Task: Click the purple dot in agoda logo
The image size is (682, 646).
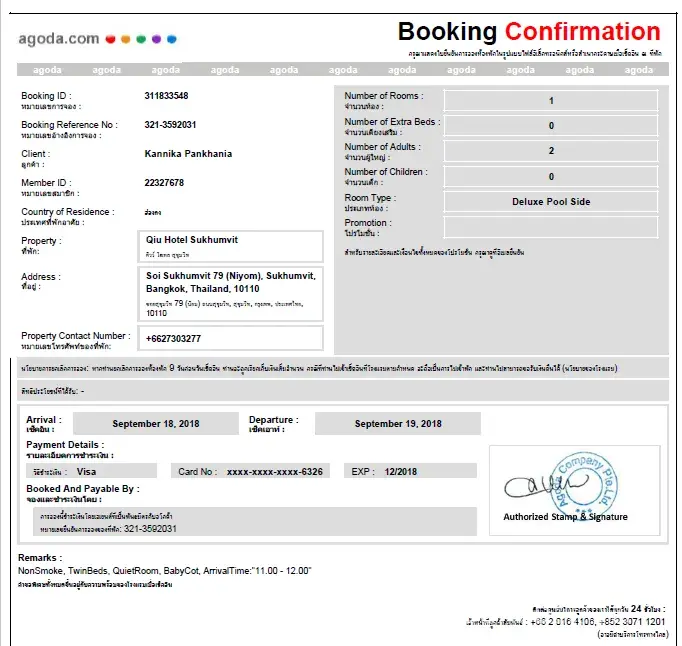Action: 157,39
